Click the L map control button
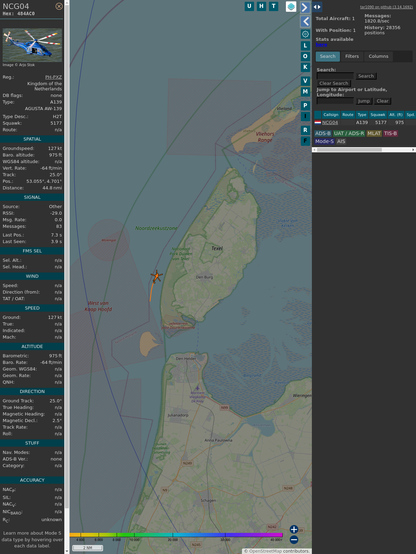Viewport: 416px width, 554px height. tap(305, 46)
